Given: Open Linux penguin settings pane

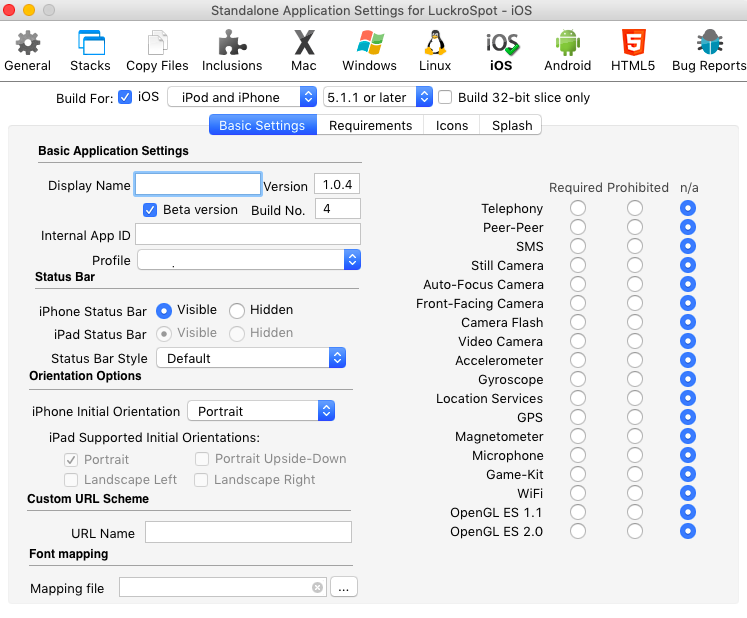Looking at the screenshot, I should 435,50.
